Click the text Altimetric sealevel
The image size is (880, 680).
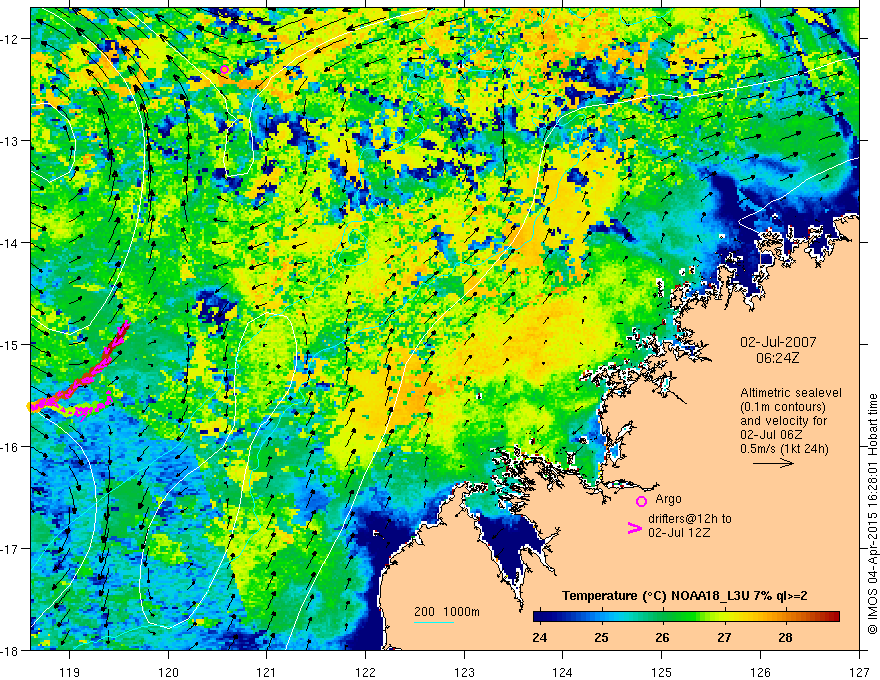point(791,393)
